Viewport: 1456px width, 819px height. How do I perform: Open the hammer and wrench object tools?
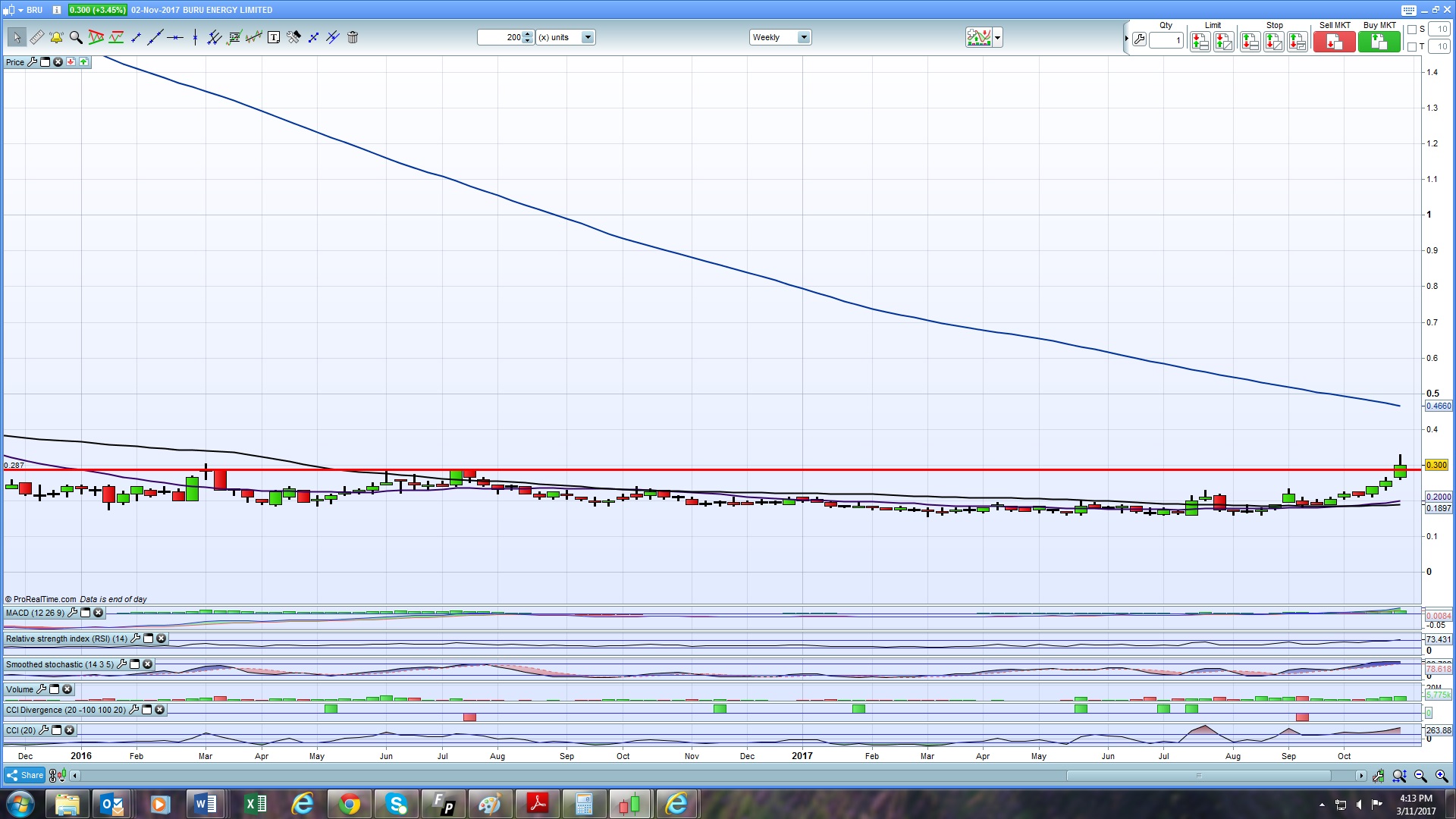click(x=293, y=37)
